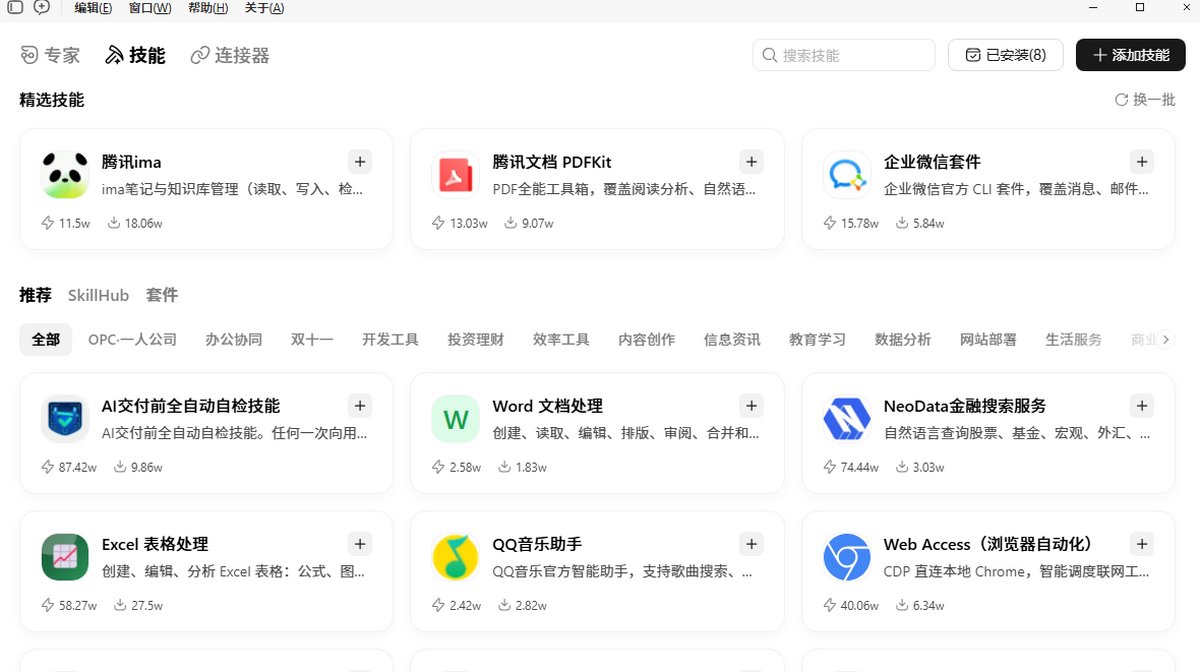Open the 腾讯ima skill card title

131,162
